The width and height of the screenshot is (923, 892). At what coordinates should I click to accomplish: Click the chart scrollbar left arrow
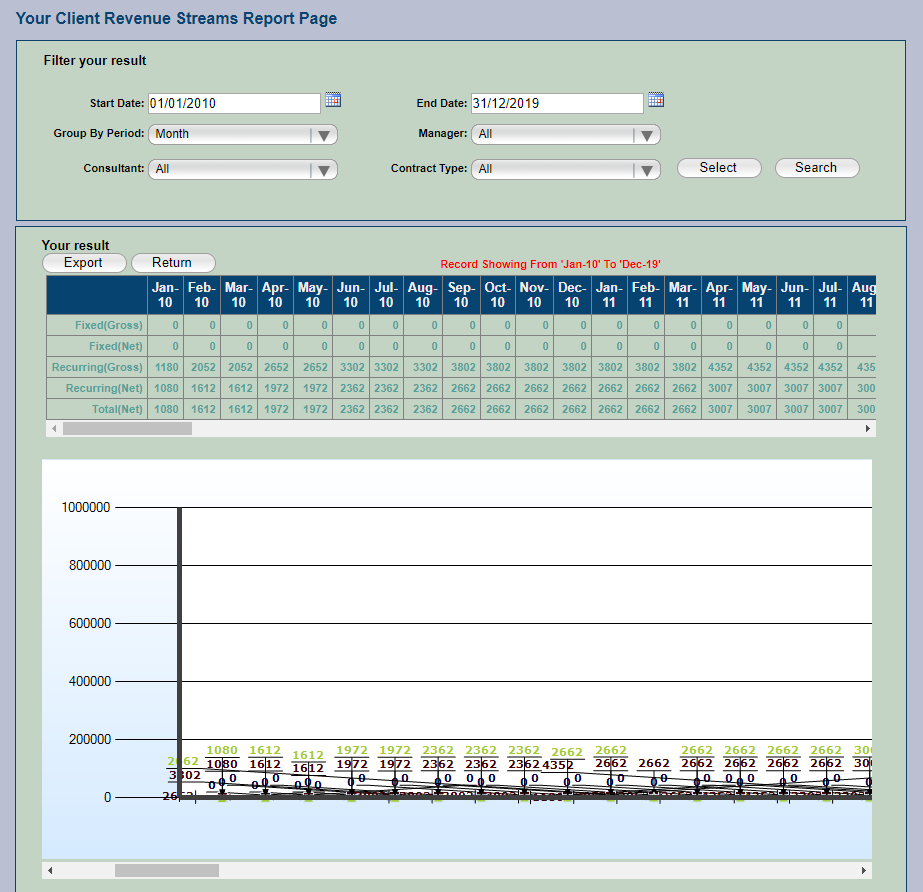coord(50,870)
